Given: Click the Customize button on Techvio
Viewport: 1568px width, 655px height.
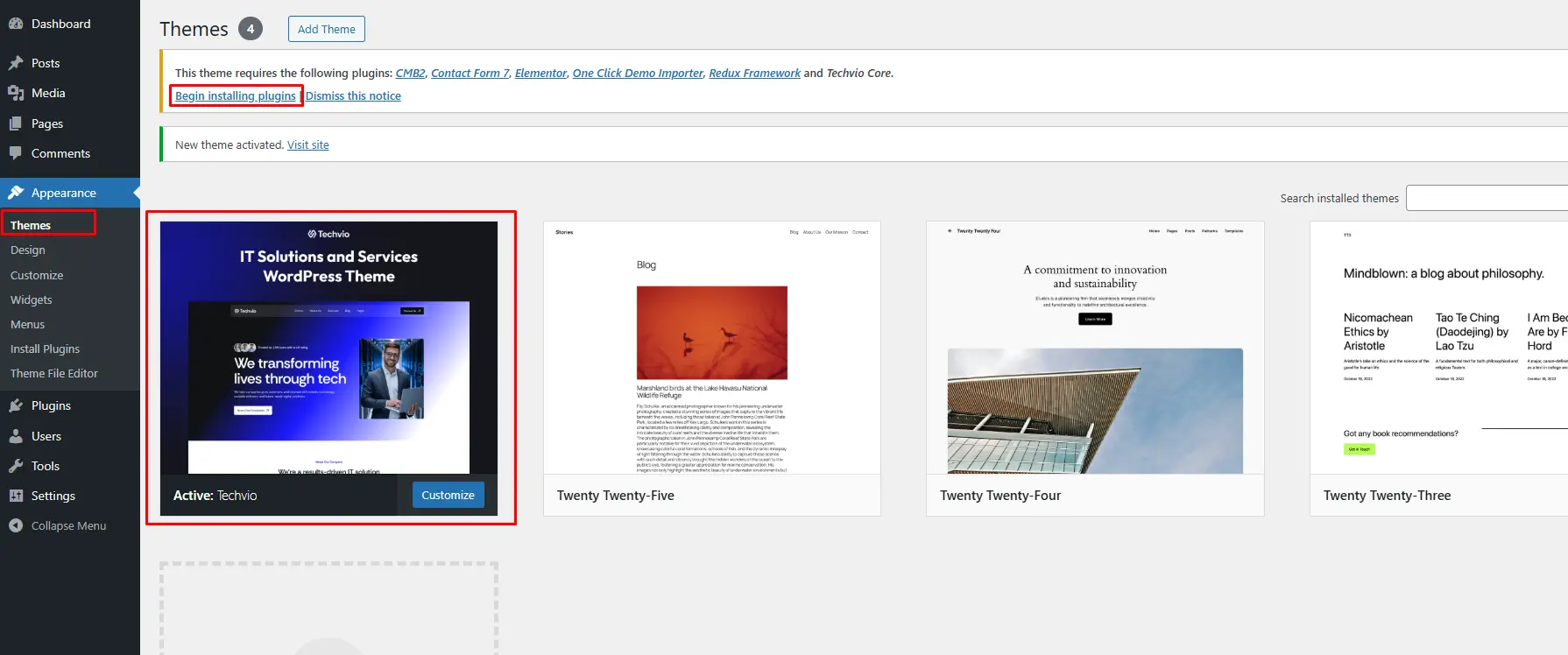Looking at the screenshot, I should (448, 495).
